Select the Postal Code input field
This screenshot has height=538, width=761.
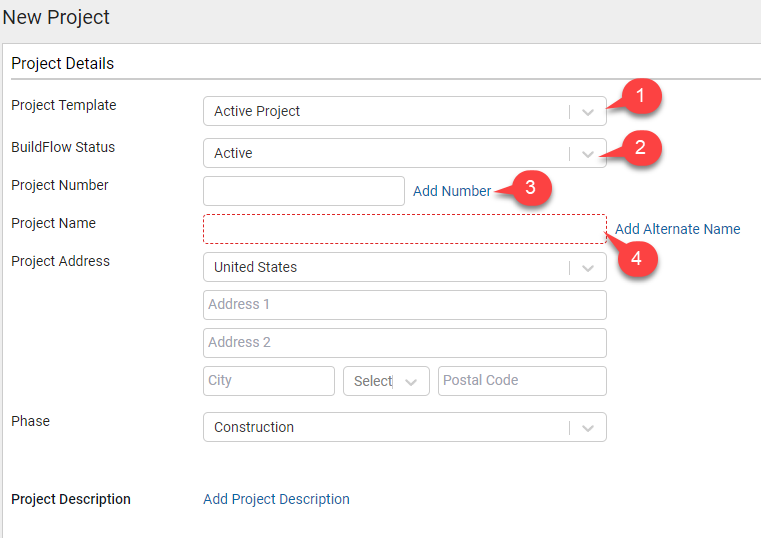pos(521,381)
